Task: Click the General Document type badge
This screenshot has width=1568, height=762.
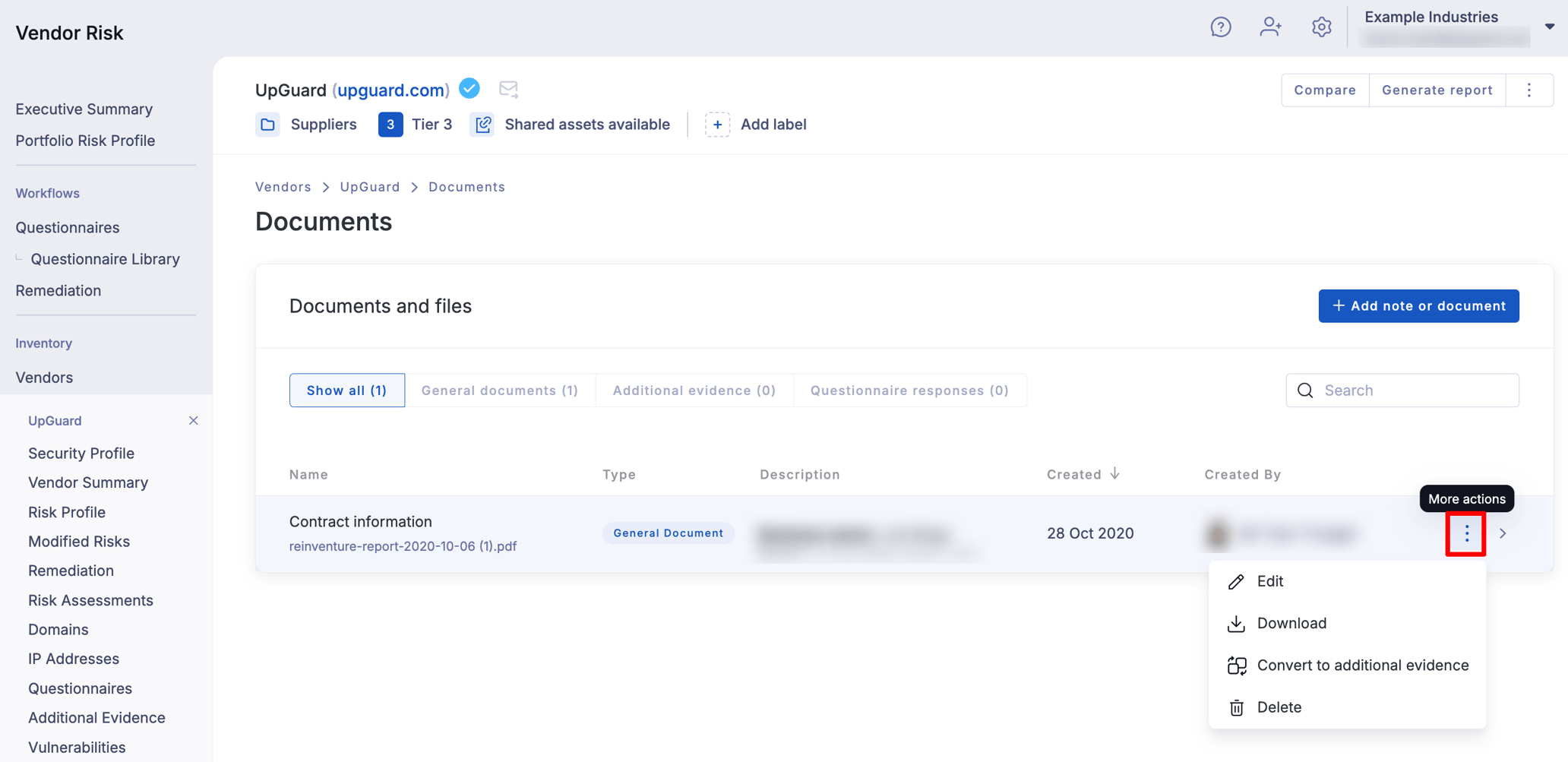Action: point(669,533)
